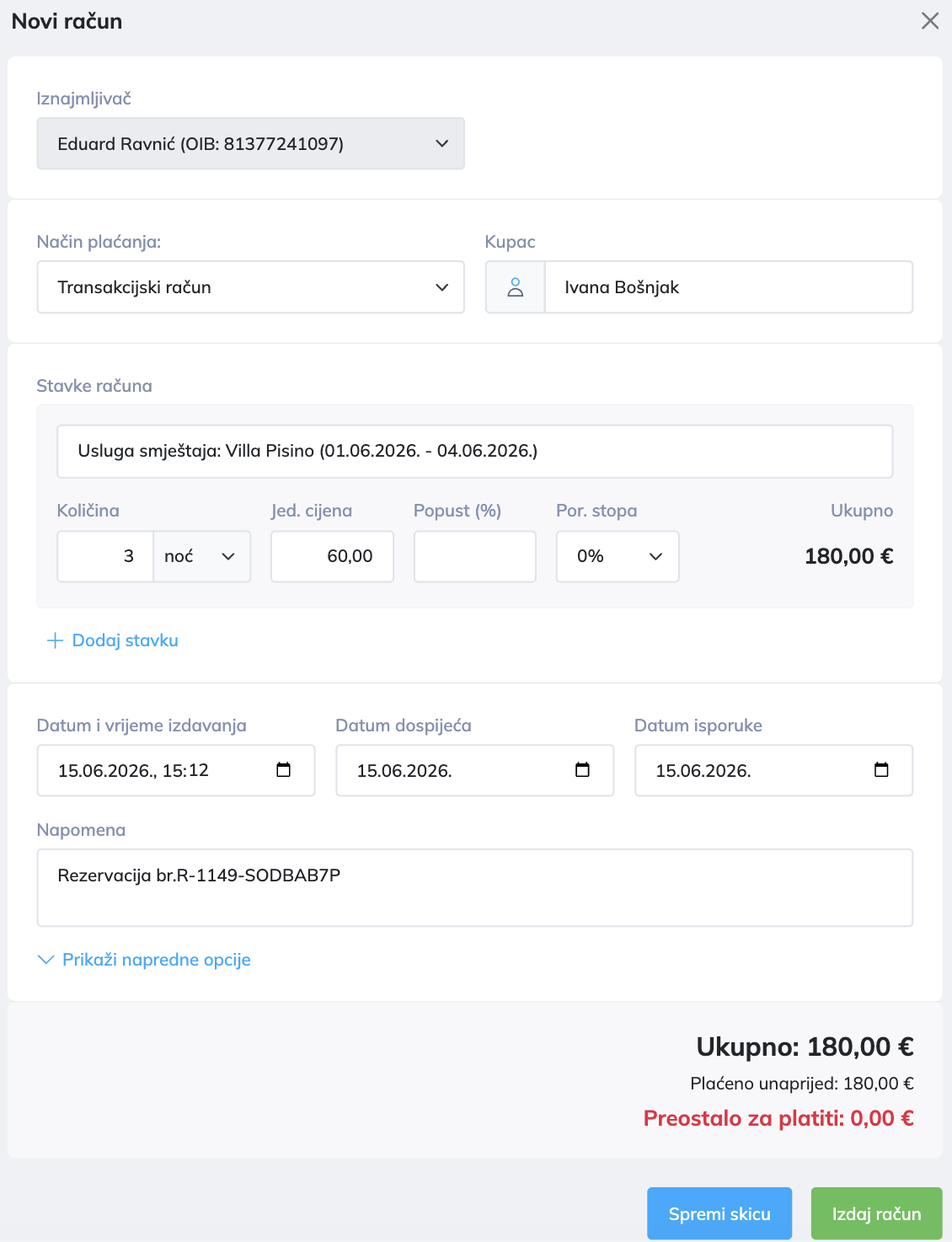Click the Ukupno: 180,00 € total text
Screen dimensions: 952x1242
point(805,1047)
